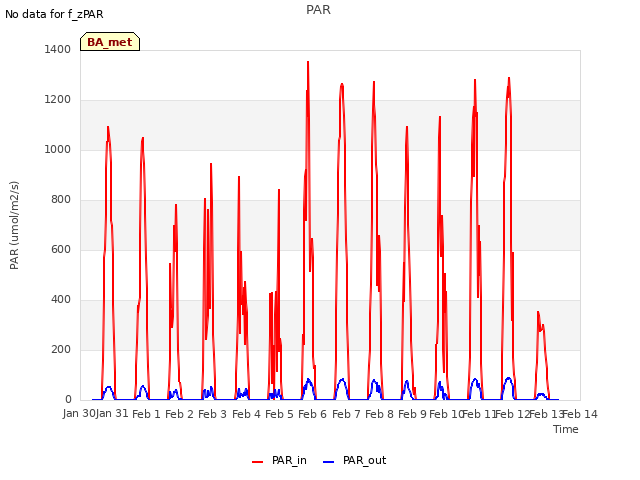Screen dimensions: 640x480
Task: Click the Feb 5 x-axis label
Action: [279, 414]
